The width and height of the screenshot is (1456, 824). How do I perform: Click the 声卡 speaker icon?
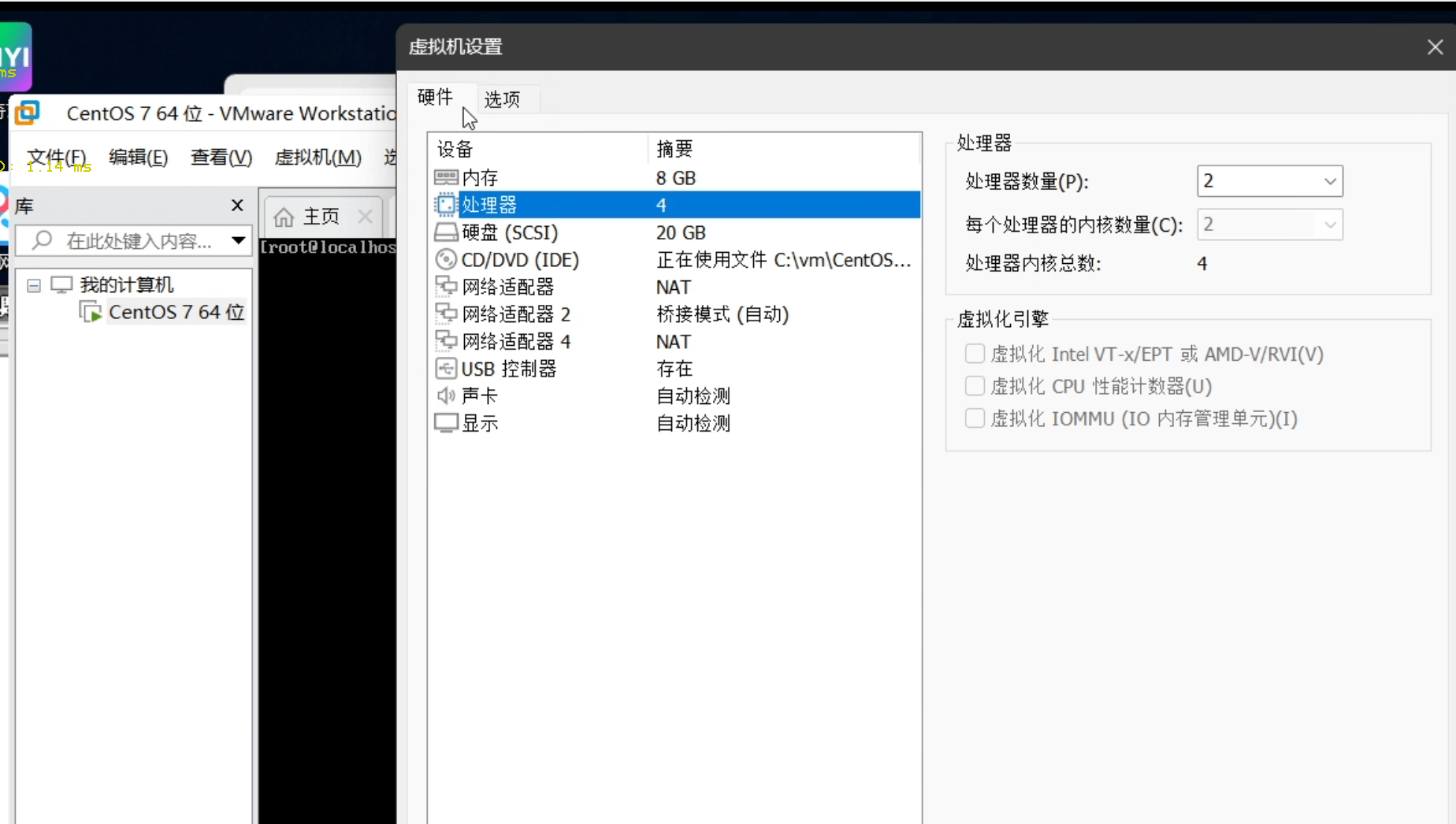click(446, 395)
